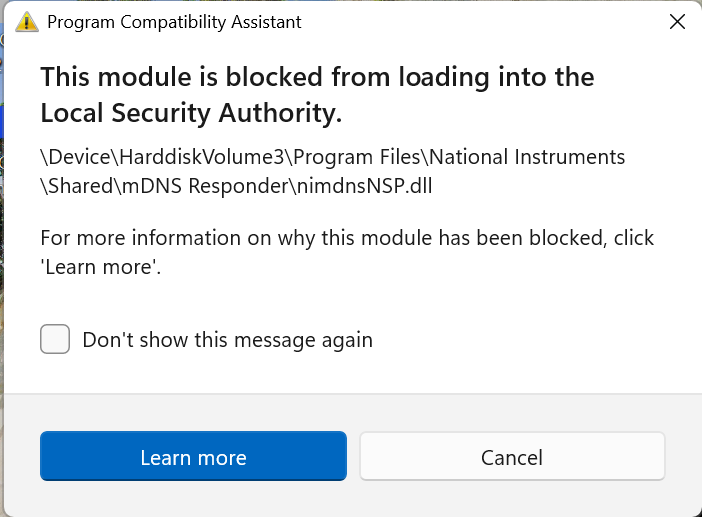Click the "For more information" sentence

347,238
